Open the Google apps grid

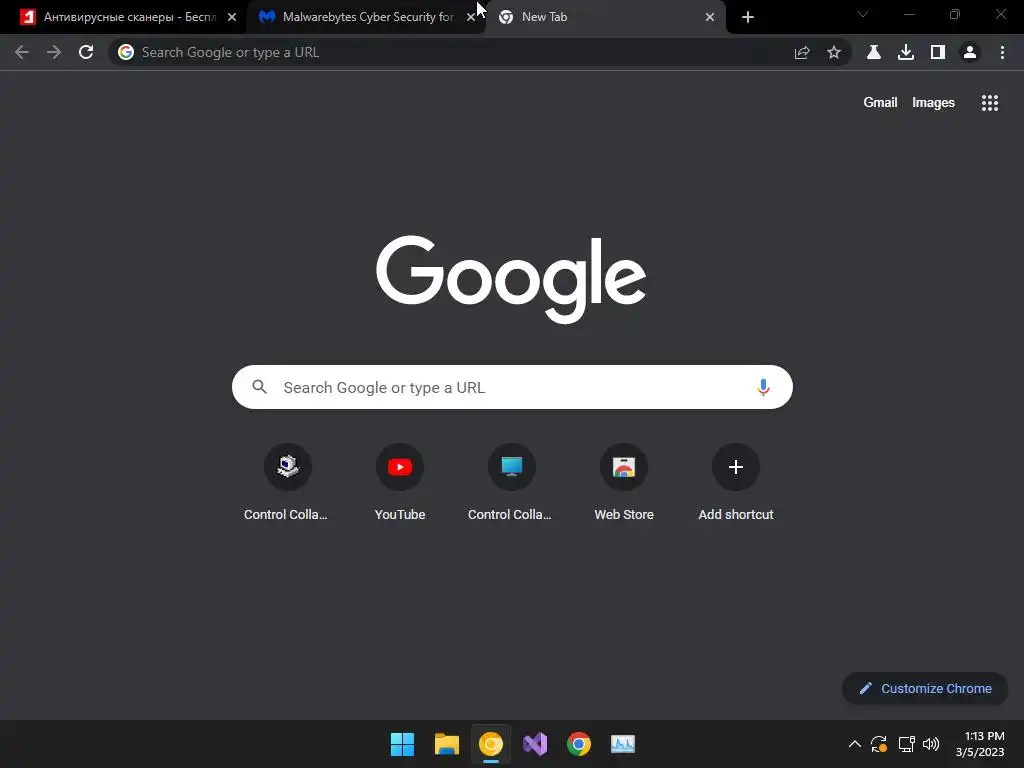[x=990, y=103]
